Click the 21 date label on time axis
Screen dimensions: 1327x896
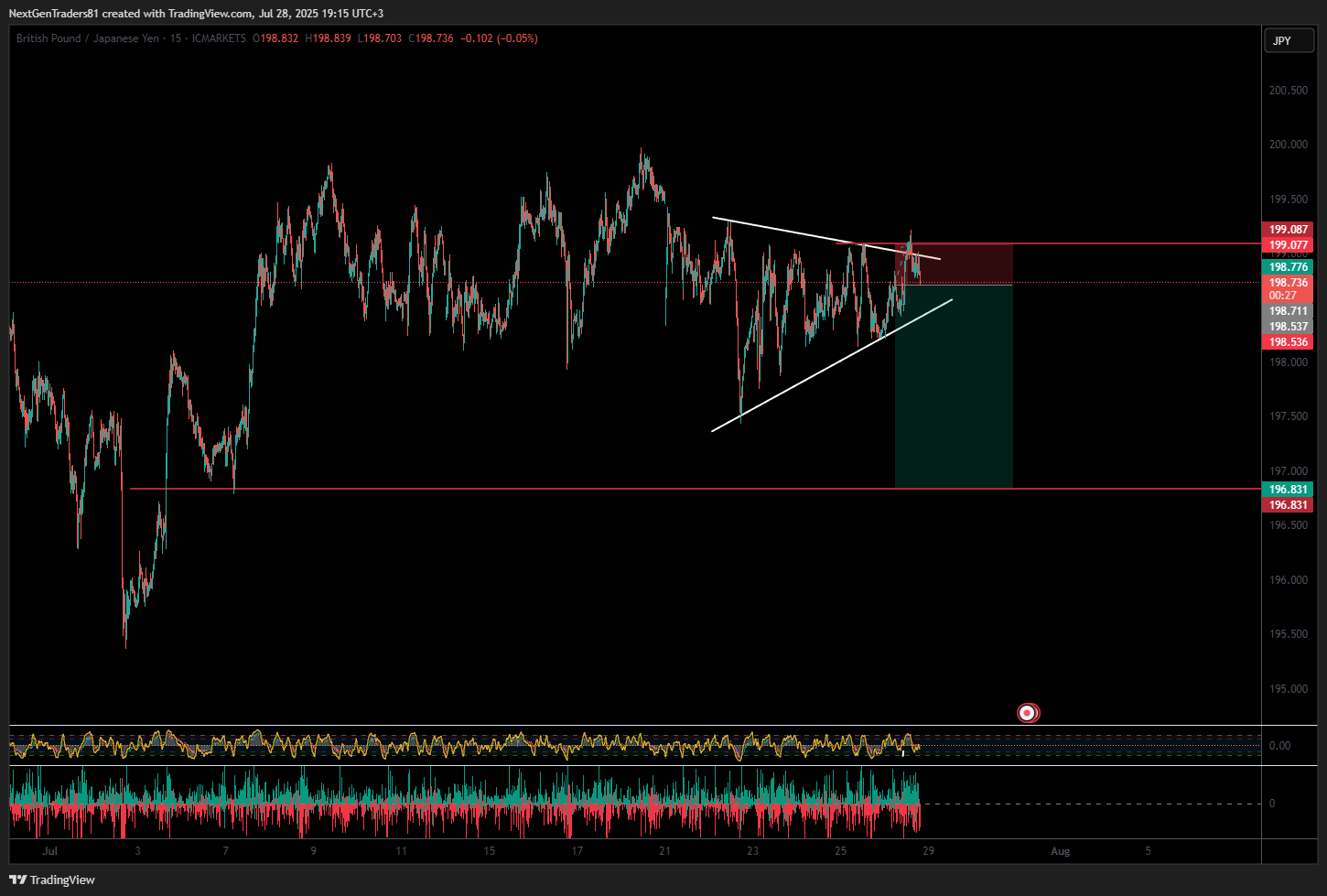coord(664,851)
